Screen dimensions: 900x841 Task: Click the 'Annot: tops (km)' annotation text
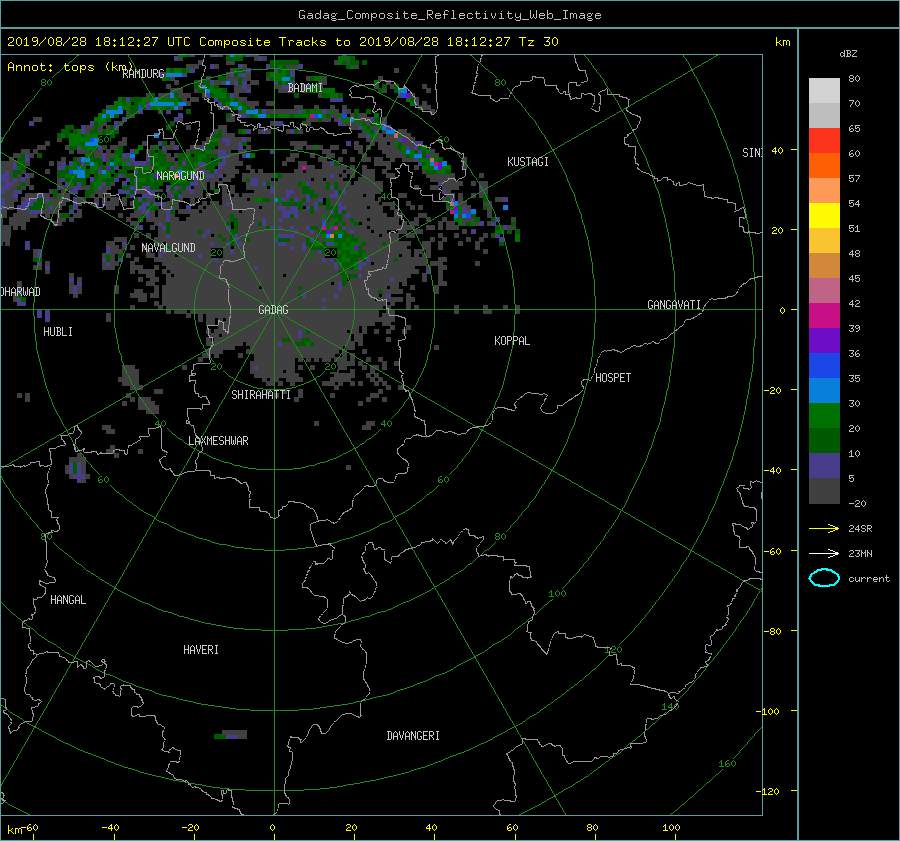70,67
